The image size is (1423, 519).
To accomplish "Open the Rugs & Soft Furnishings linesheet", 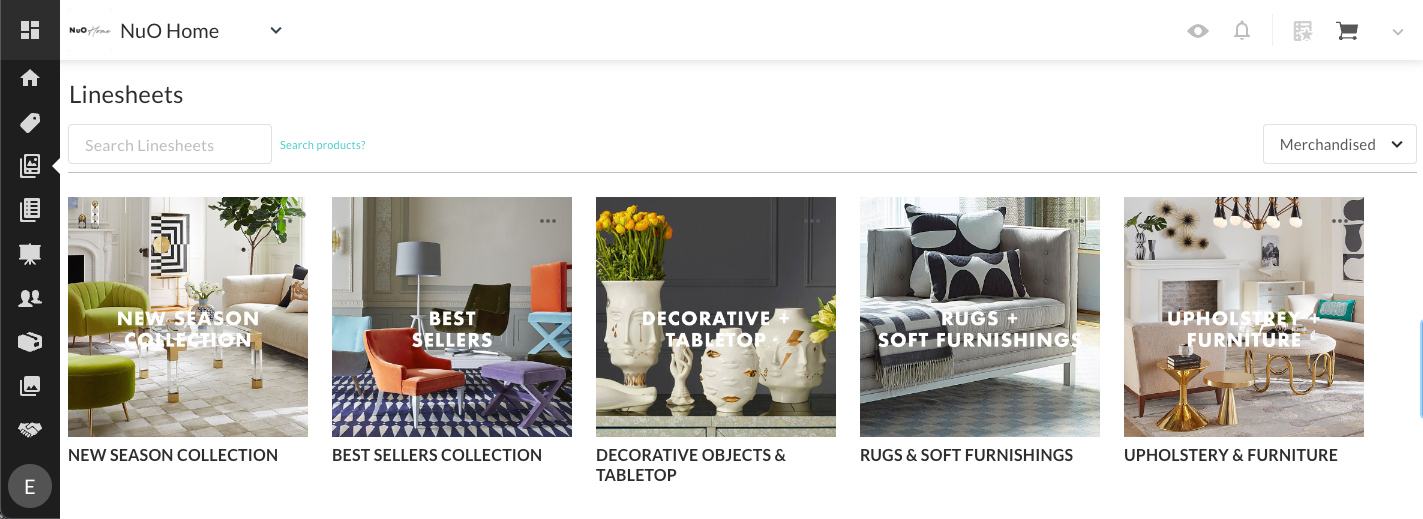I will click(x=980, y=317).
